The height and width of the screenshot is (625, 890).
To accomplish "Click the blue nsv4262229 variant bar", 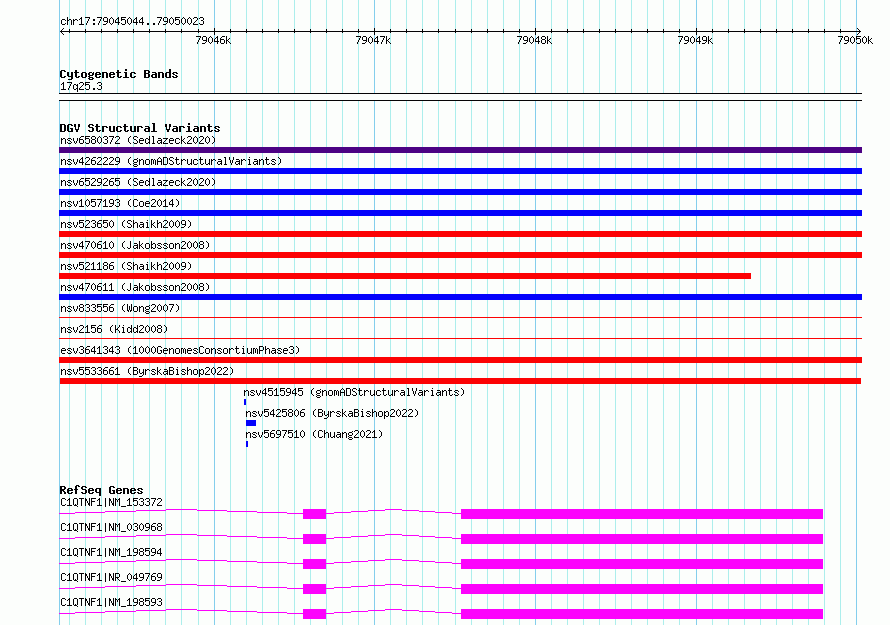I will pos(460,171).
